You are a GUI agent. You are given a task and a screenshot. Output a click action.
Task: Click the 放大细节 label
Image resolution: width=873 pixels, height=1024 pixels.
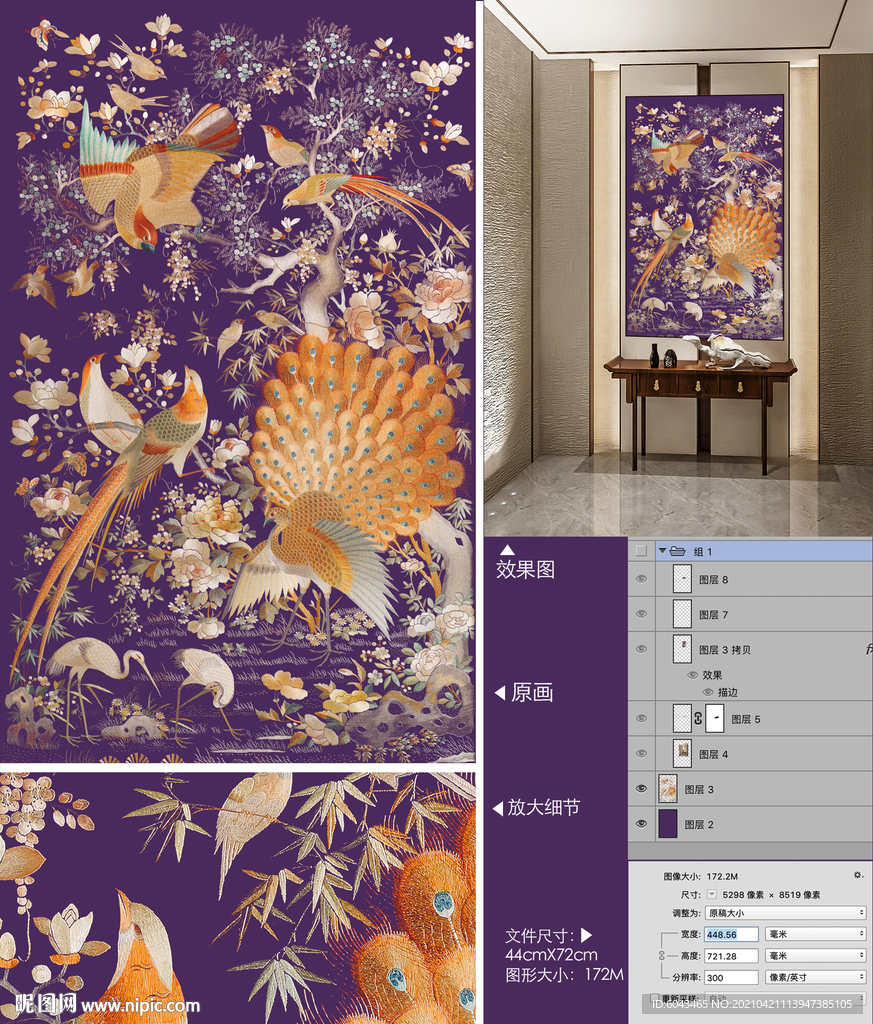[x=543, y=808]
